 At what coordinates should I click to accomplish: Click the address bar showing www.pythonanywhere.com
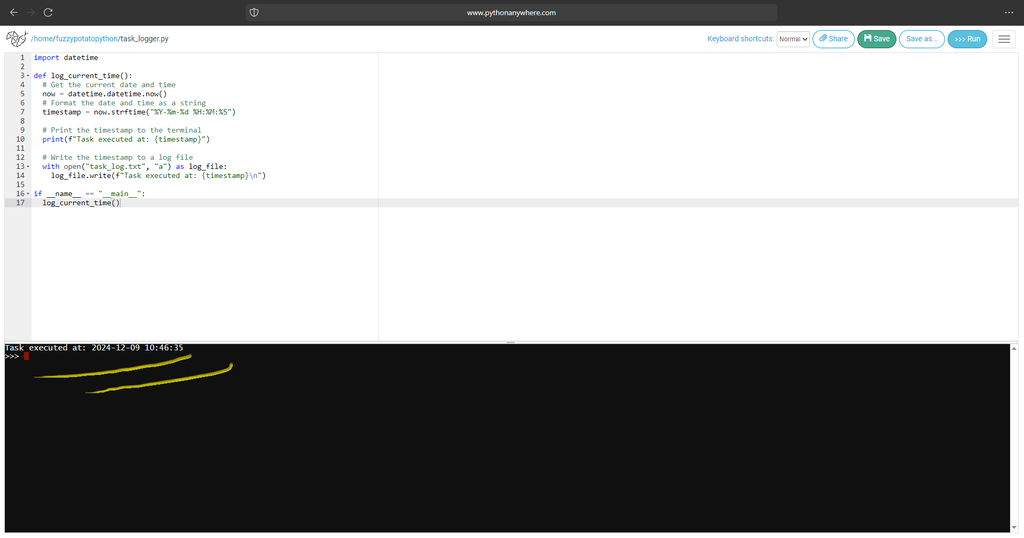tap(511, 12)
